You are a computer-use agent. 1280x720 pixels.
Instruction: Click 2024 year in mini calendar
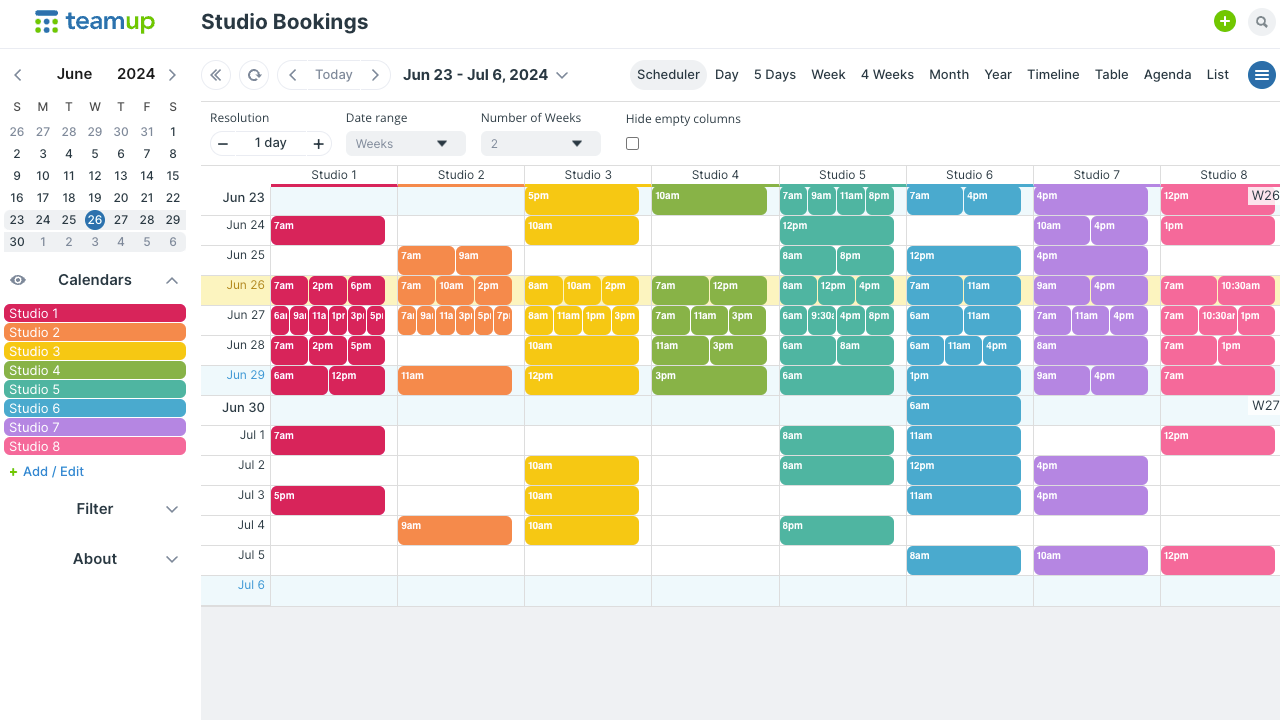(x=136, y=74)
